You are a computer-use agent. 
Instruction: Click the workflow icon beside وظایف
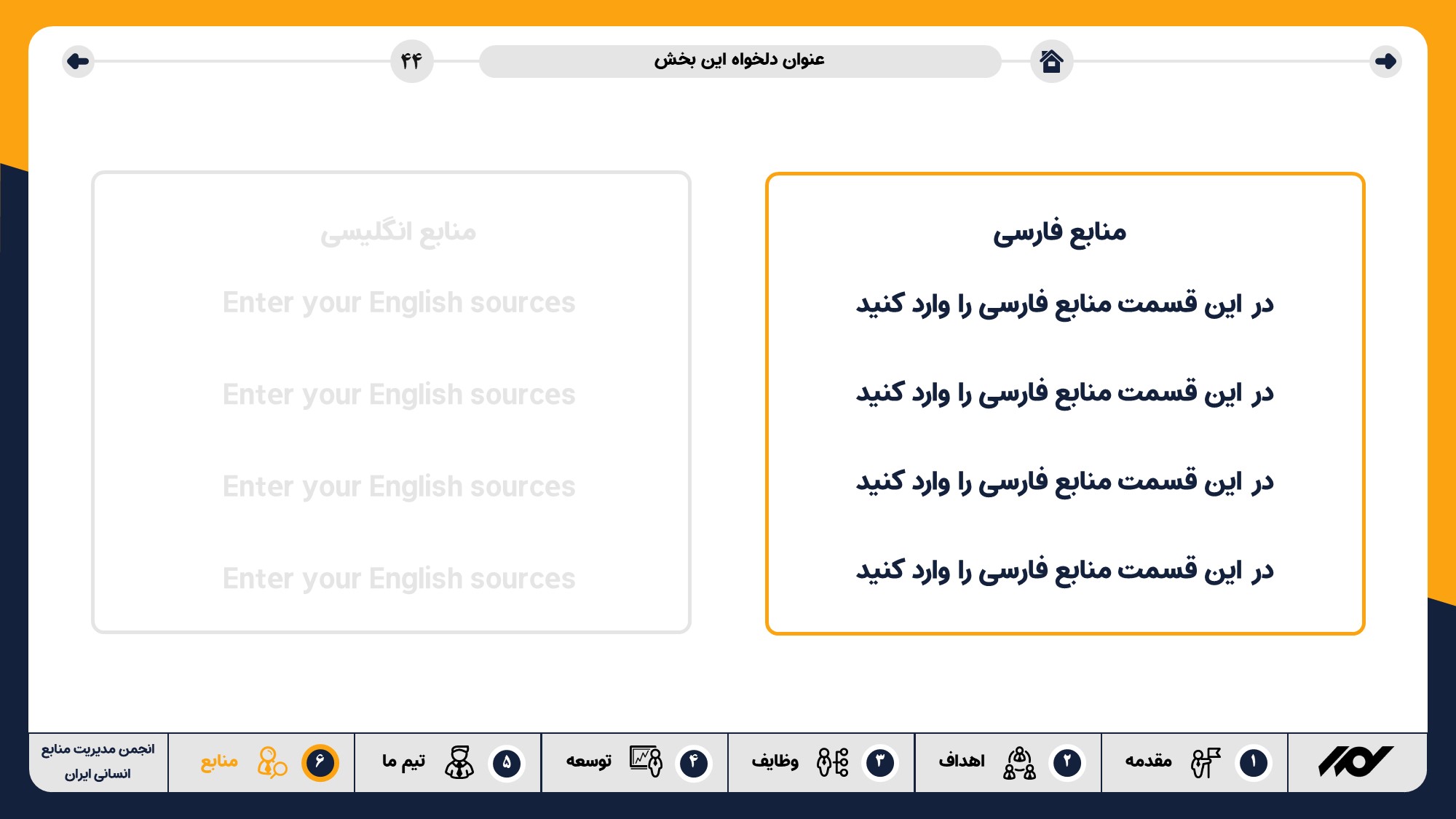click(x=833, y=762)
